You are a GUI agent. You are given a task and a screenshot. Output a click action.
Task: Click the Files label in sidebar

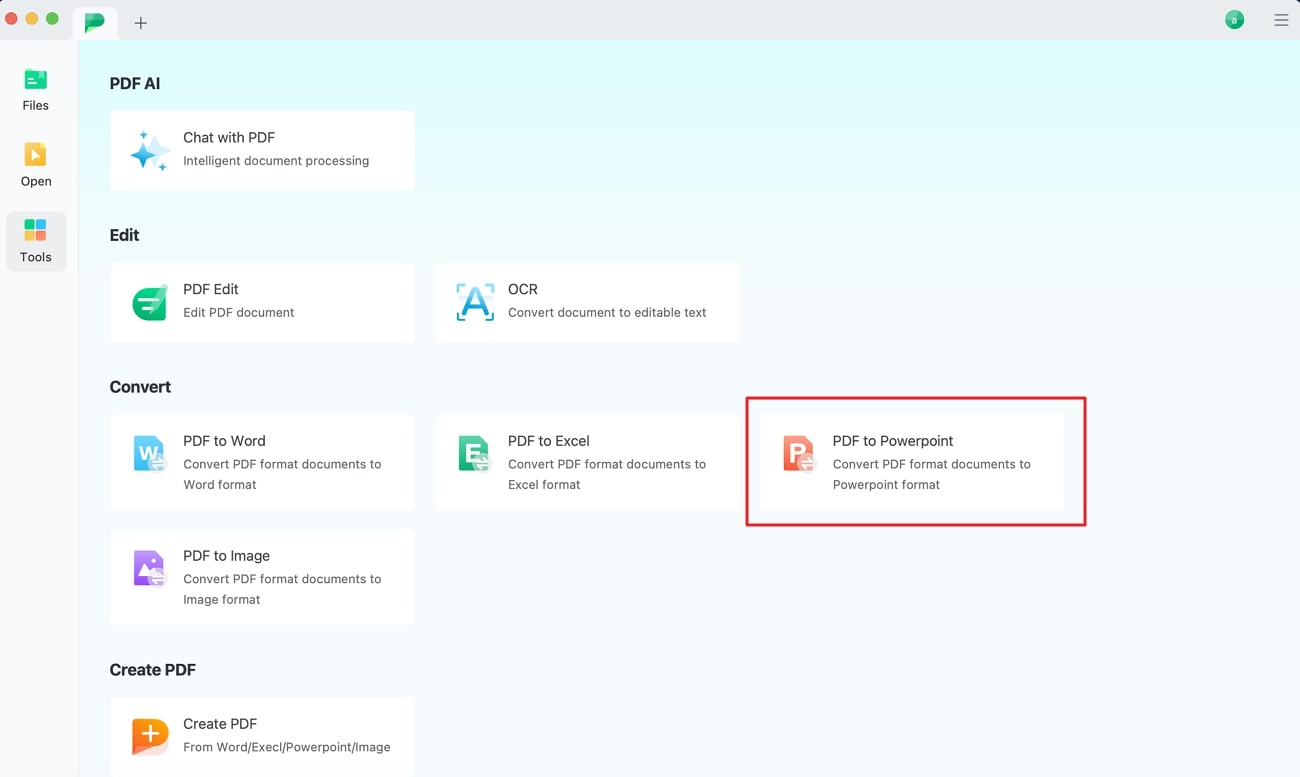click(35, 106)
